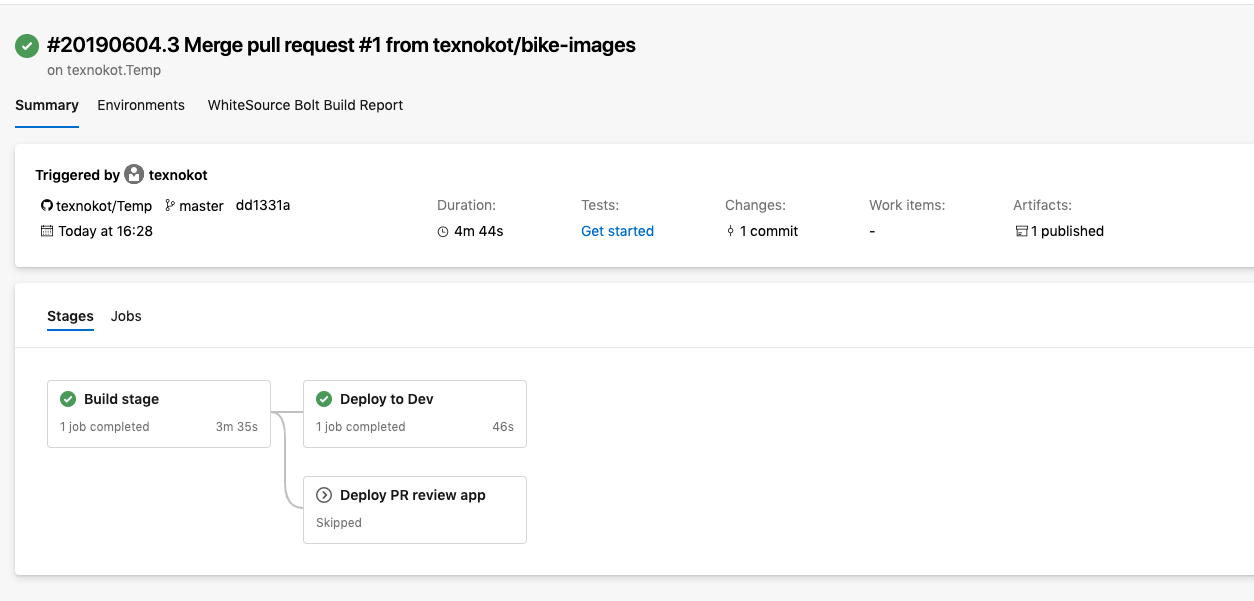Click the skipped icon on Deploy PR review app

(x=324, y=495)
